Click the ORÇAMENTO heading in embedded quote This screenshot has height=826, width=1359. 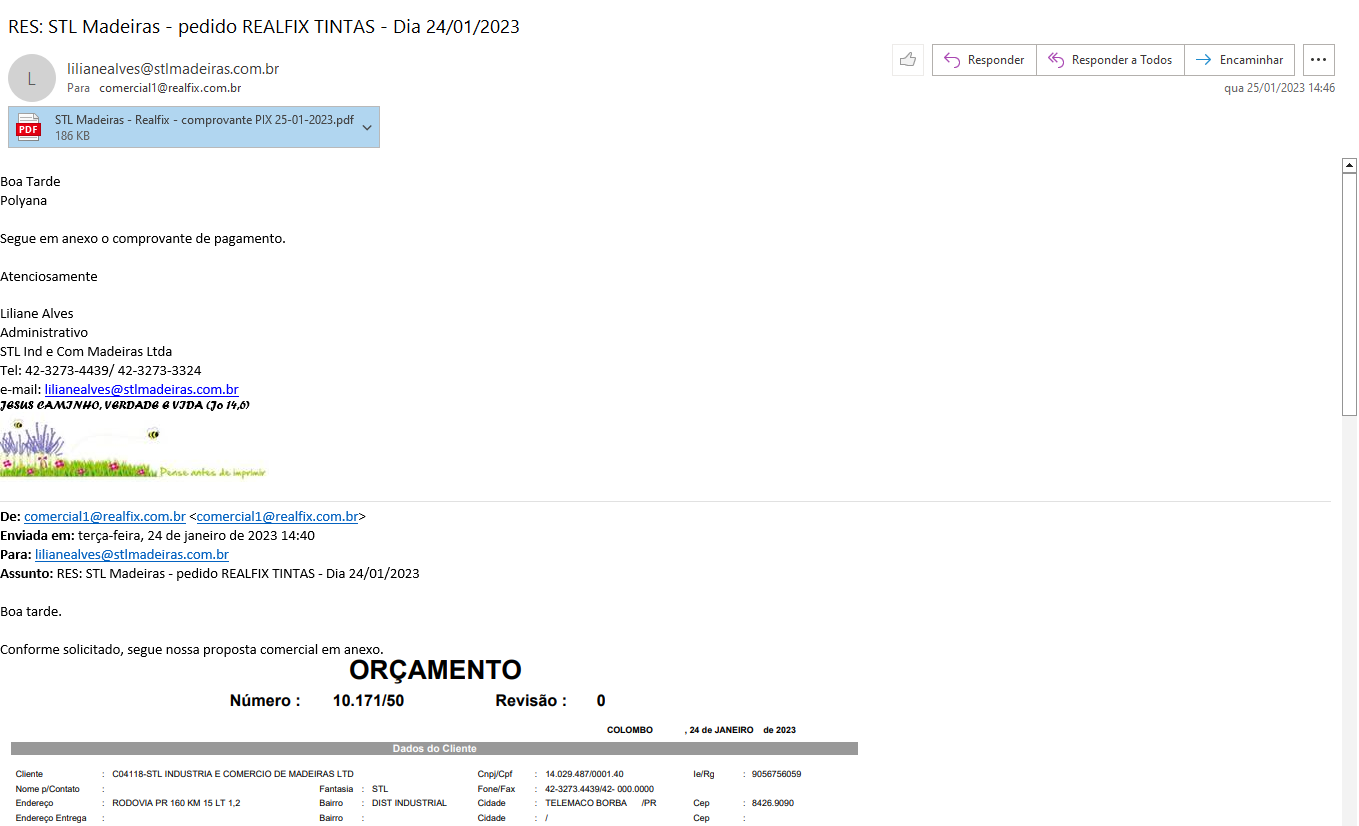[x=435, y=670]
